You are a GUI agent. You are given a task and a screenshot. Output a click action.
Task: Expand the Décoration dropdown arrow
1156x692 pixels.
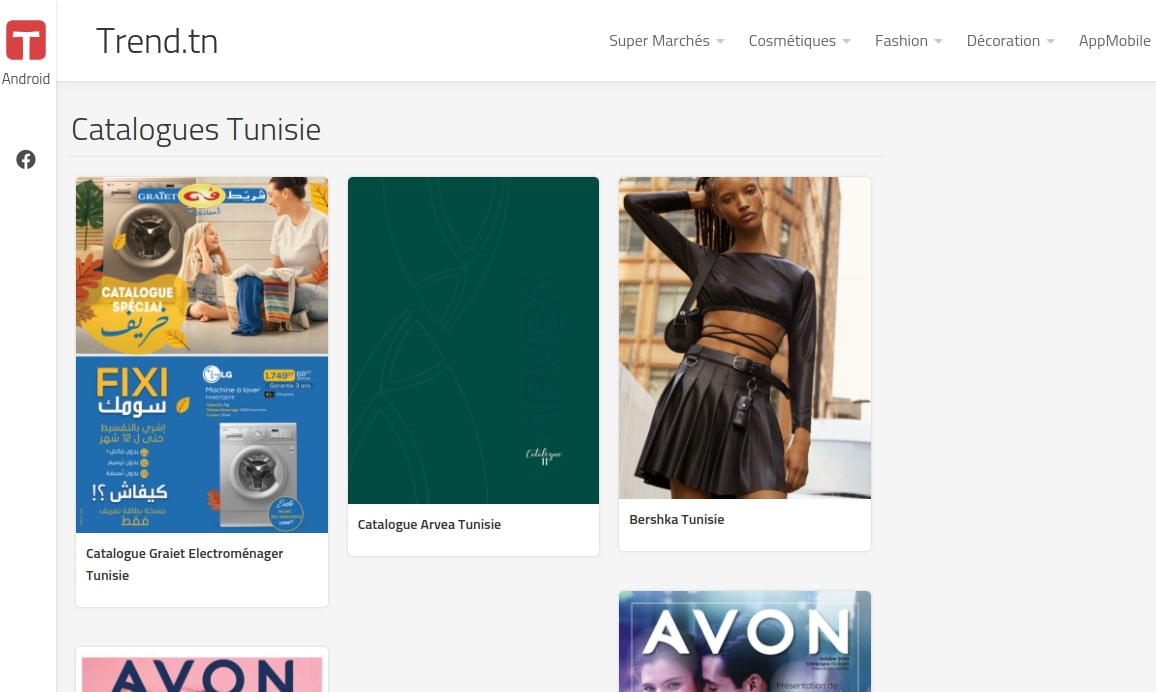pos(1050,41)
